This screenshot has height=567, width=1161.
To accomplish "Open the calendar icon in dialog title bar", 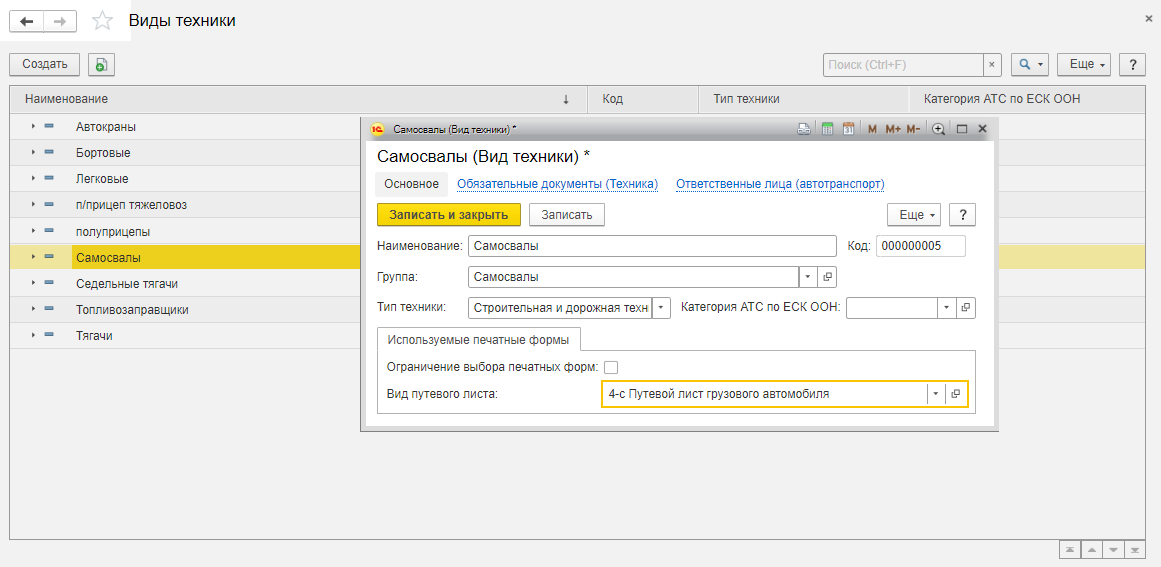I will pyautogui.click(x=849, y=129).
